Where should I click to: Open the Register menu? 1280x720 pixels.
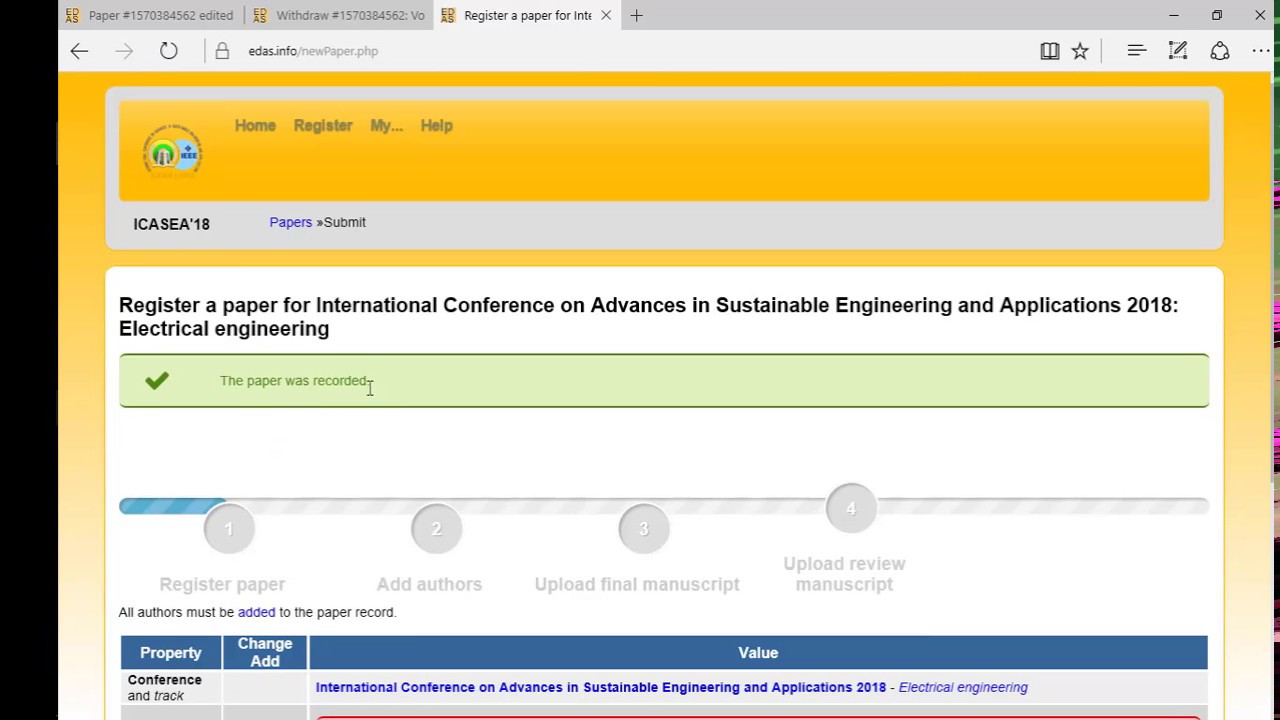[323, 125]
